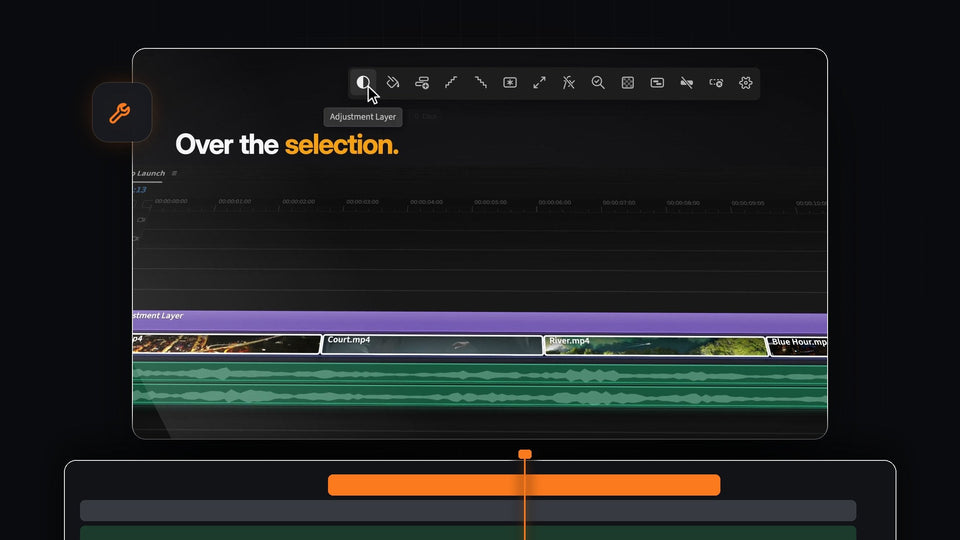This screenshot has height=540, width=960.
Task: Click the orange playhead handle
Action: [x=525, y=454]
